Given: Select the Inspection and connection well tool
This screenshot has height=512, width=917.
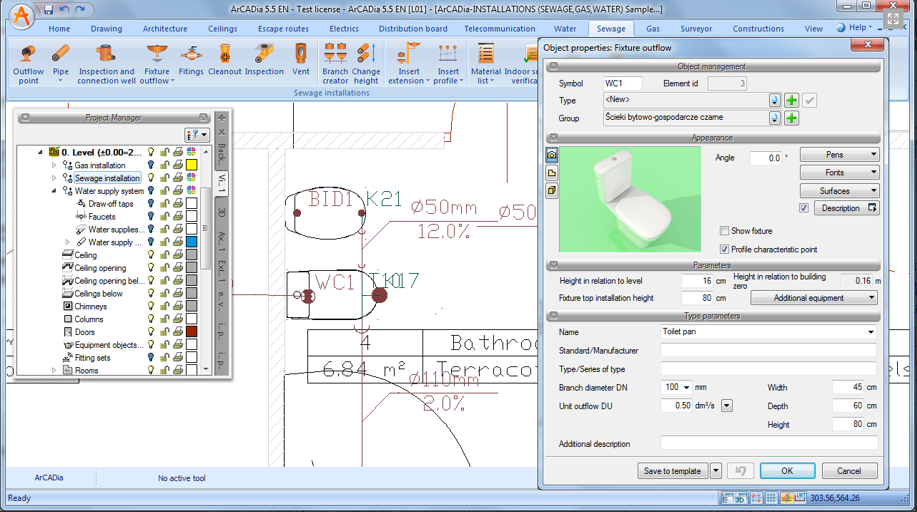Looking at the screenshot, I should coord(106,64).
